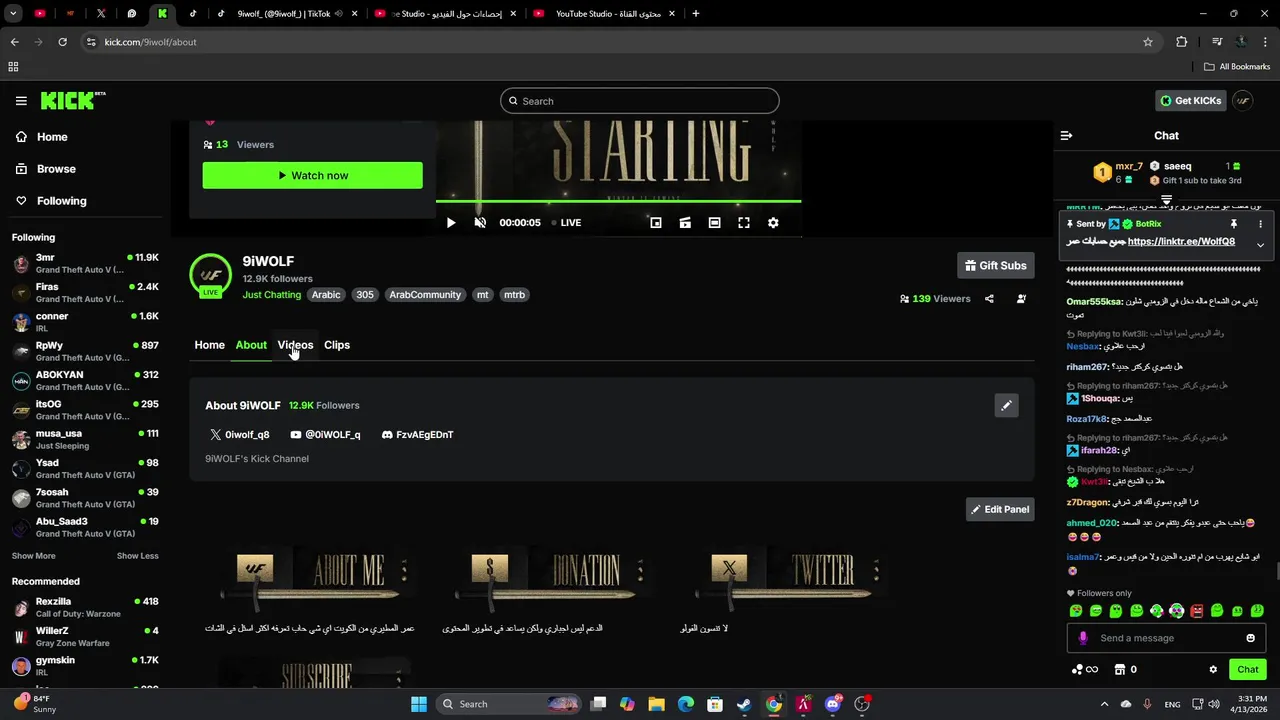Open RpWy channel in sidebar
Image resolution: width=1280 pixels, height=720 pixels.
point(85,351)
